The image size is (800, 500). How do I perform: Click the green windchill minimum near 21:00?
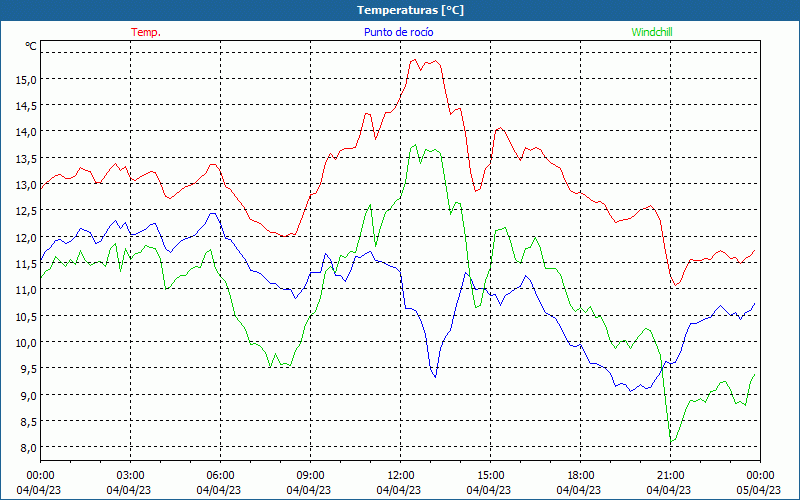pos(671,441)
